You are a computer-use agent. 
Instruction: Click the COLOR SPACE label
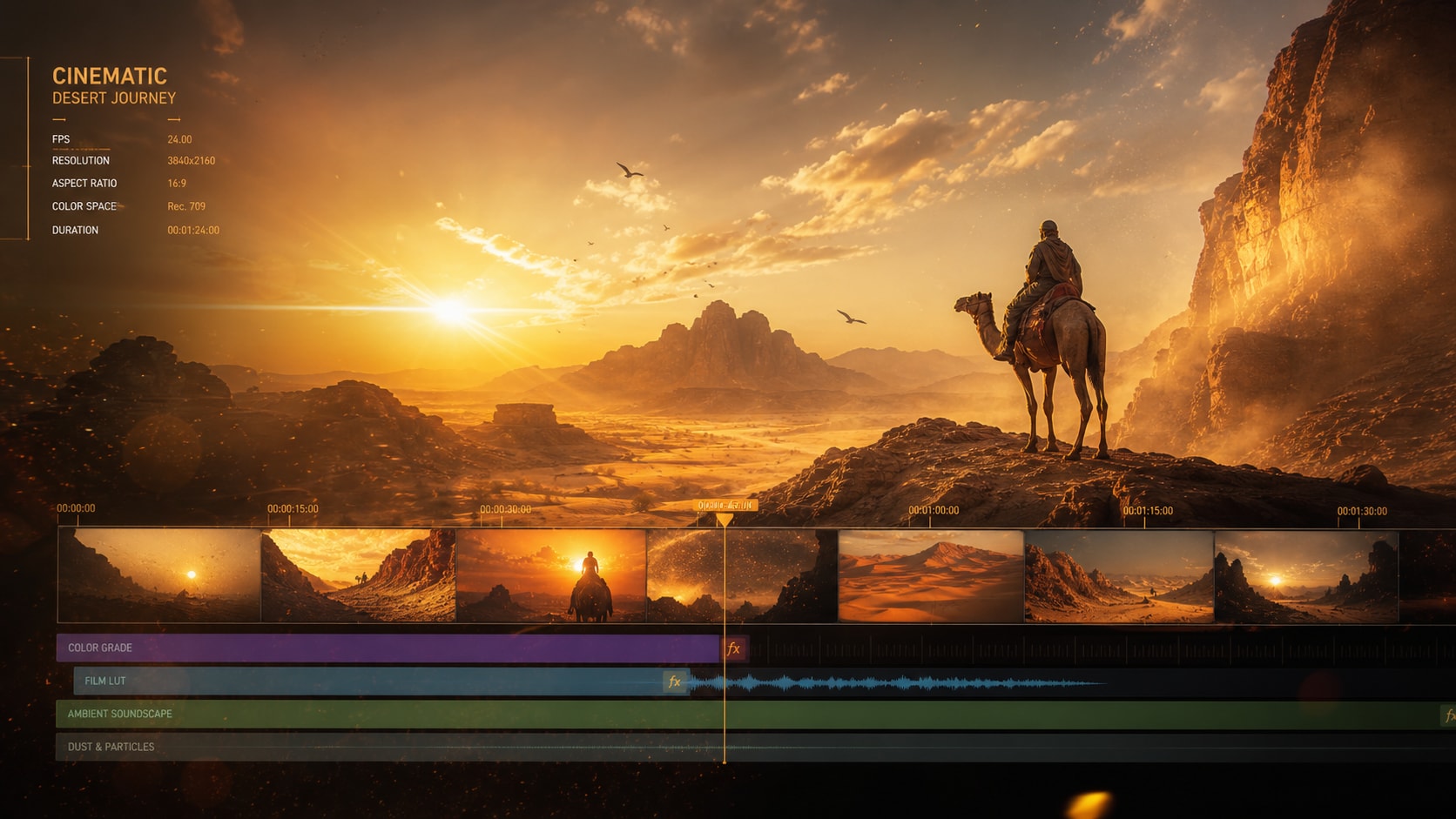pyautogui.click(x=84, y=207)
